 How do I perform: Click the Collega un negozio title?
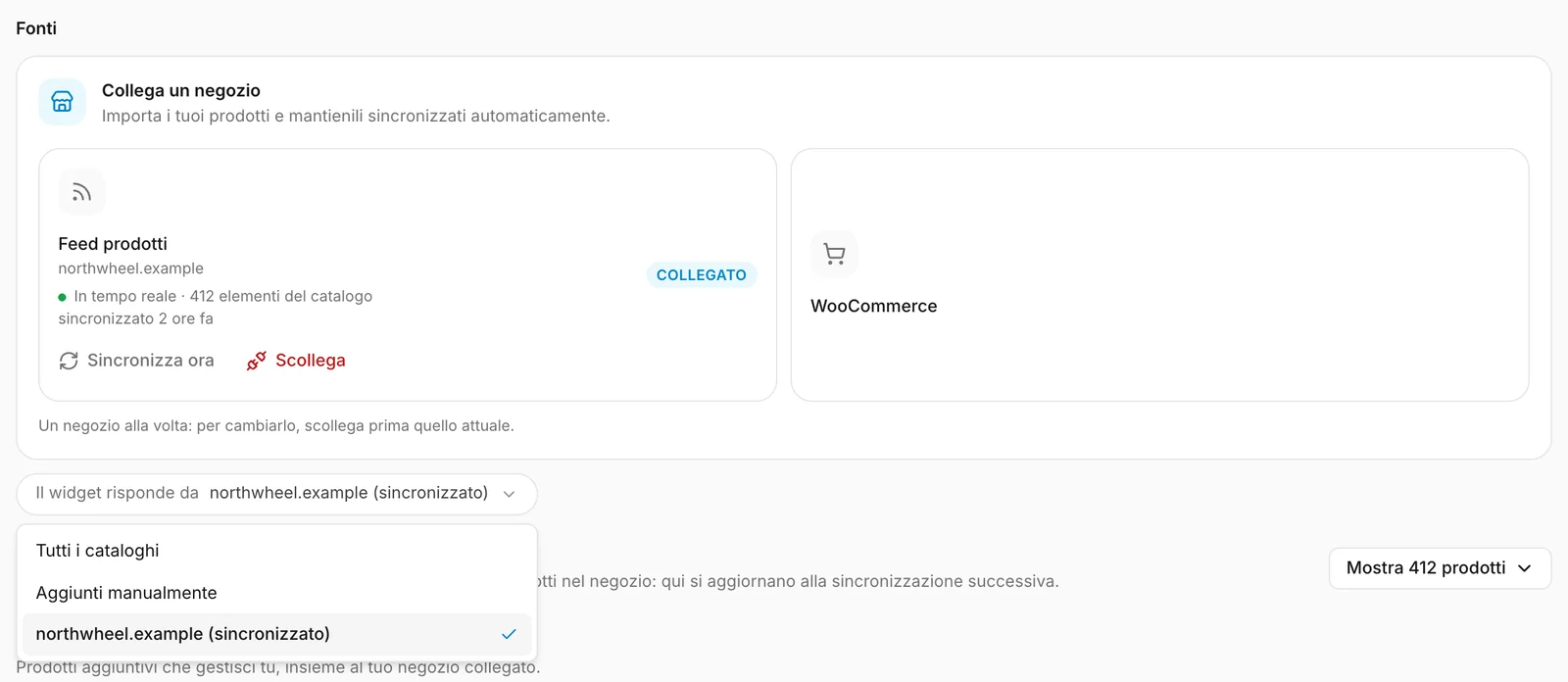181,90
